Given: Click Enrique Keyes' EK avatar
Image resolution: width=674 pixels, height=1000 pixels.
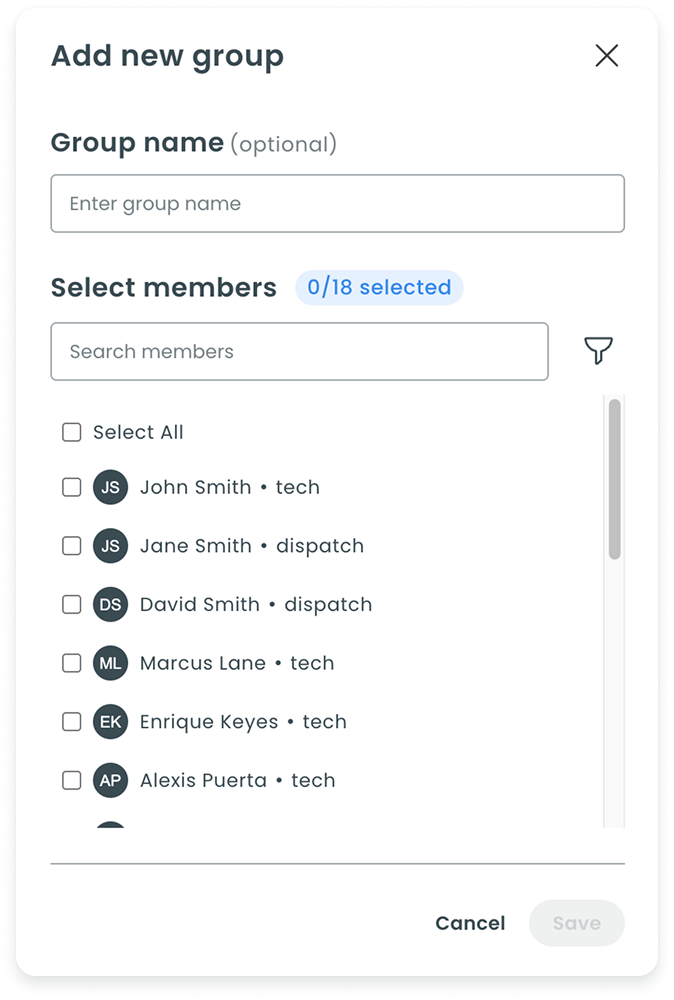Looking at the screenshot, I should coord(111,721).
